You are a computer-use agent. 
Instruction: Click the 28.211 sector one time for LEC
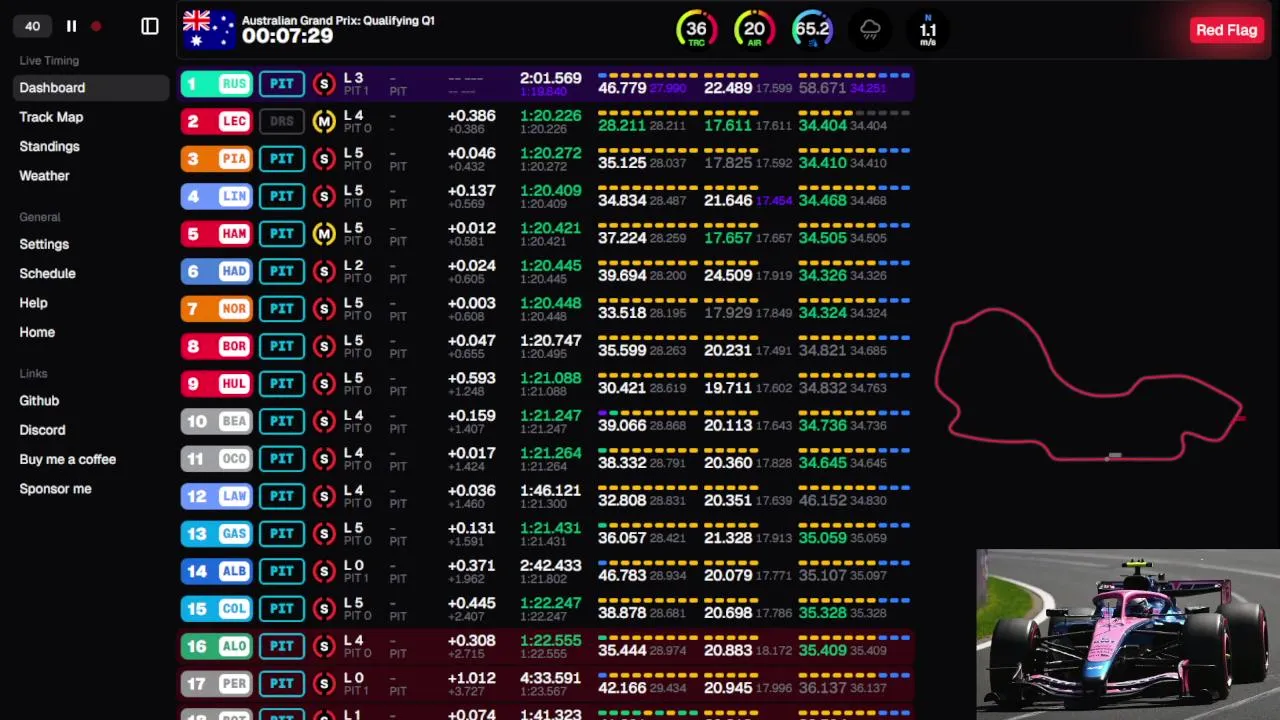pyautogui.click(x=622, y=126)
